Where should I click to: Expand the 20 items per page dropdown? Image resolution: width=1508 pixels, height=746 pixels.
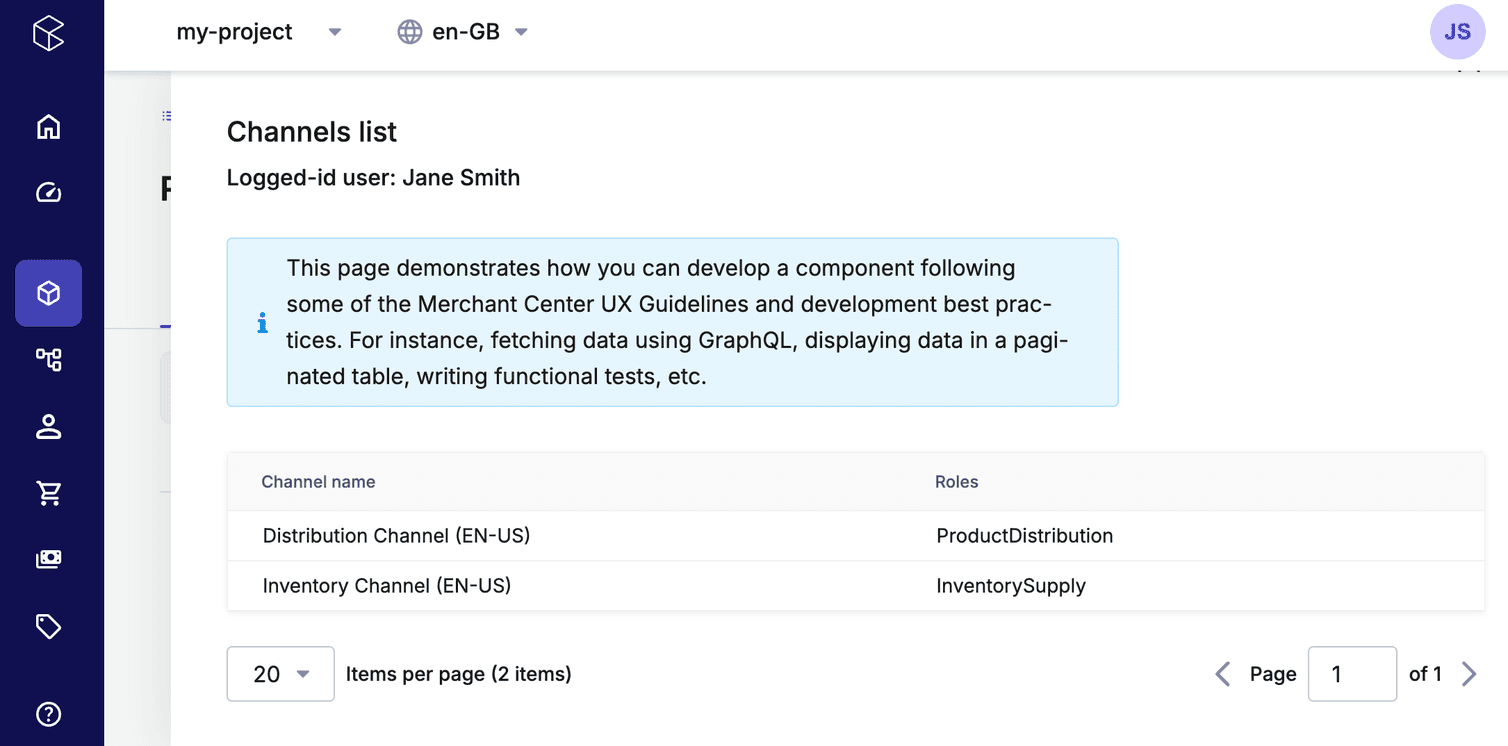click(280, 674)
